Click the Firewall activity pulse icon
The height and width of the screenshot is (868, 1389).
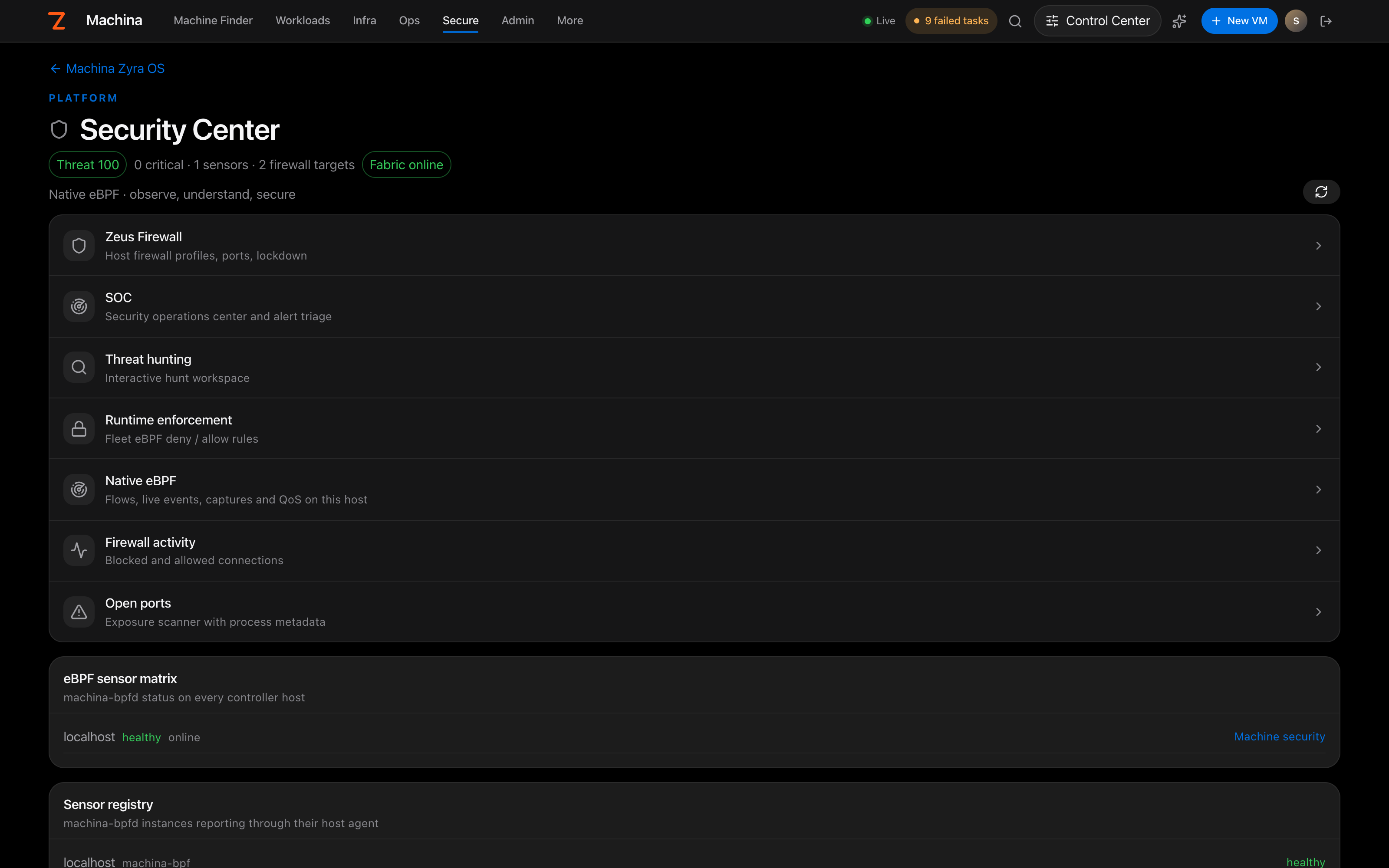click(79, 551)
